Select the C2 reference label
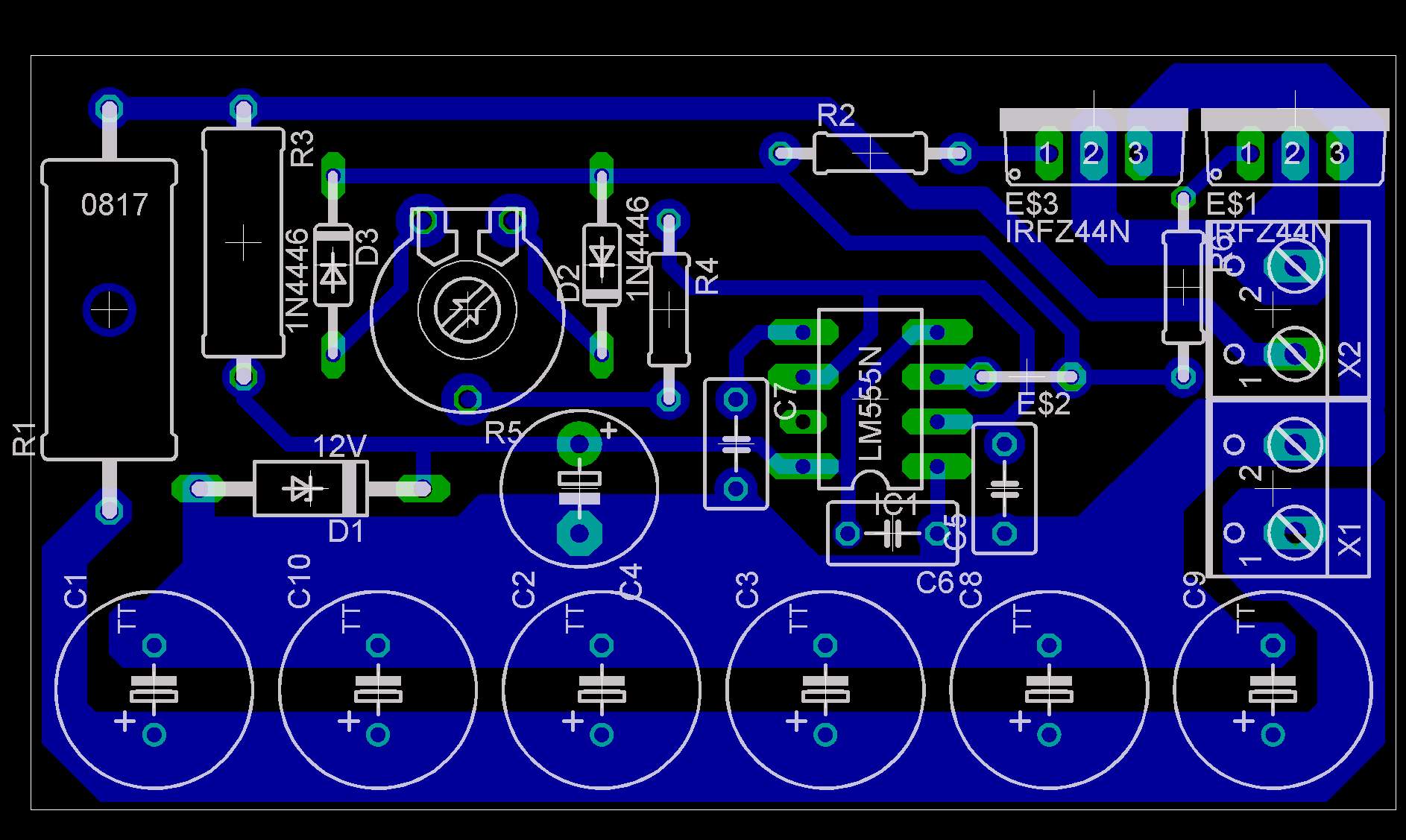Screen dimensions: 1406x840 point(523,589)
